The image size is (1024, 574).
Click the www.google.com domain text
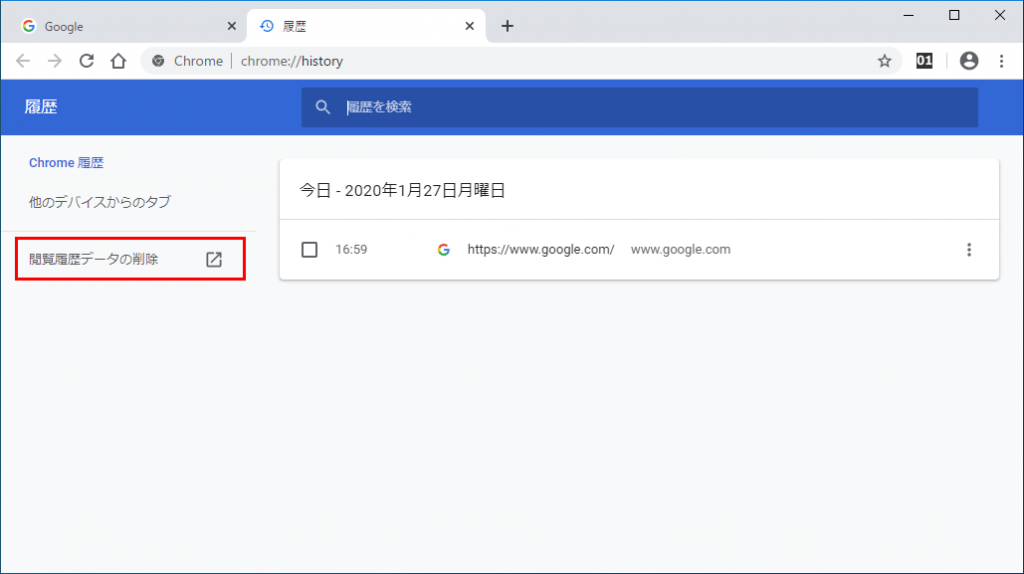tap(680, 249)
